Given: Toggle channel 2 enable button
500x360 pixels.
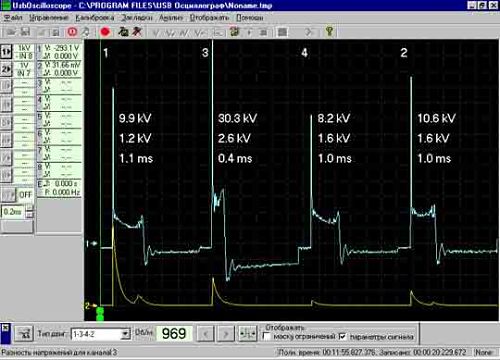Looking at the screenshot, I should 6,69.
